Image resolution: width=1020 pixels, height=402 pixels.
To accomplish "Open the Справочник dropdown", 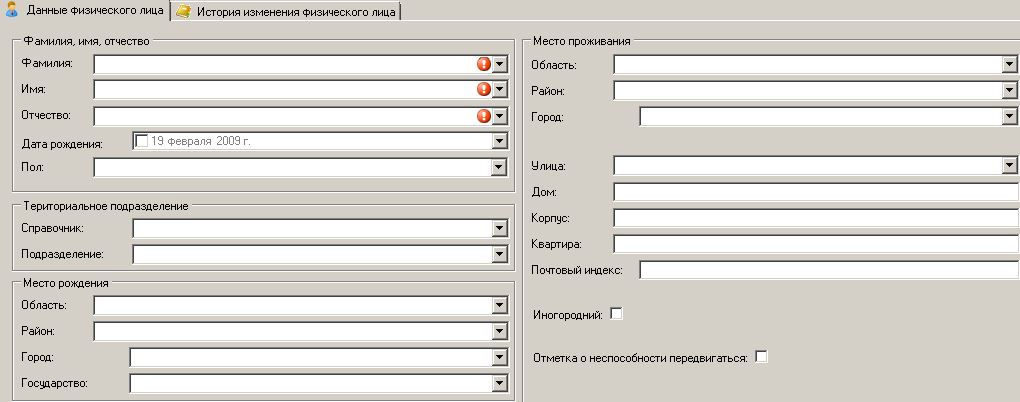I will [499, 228].
